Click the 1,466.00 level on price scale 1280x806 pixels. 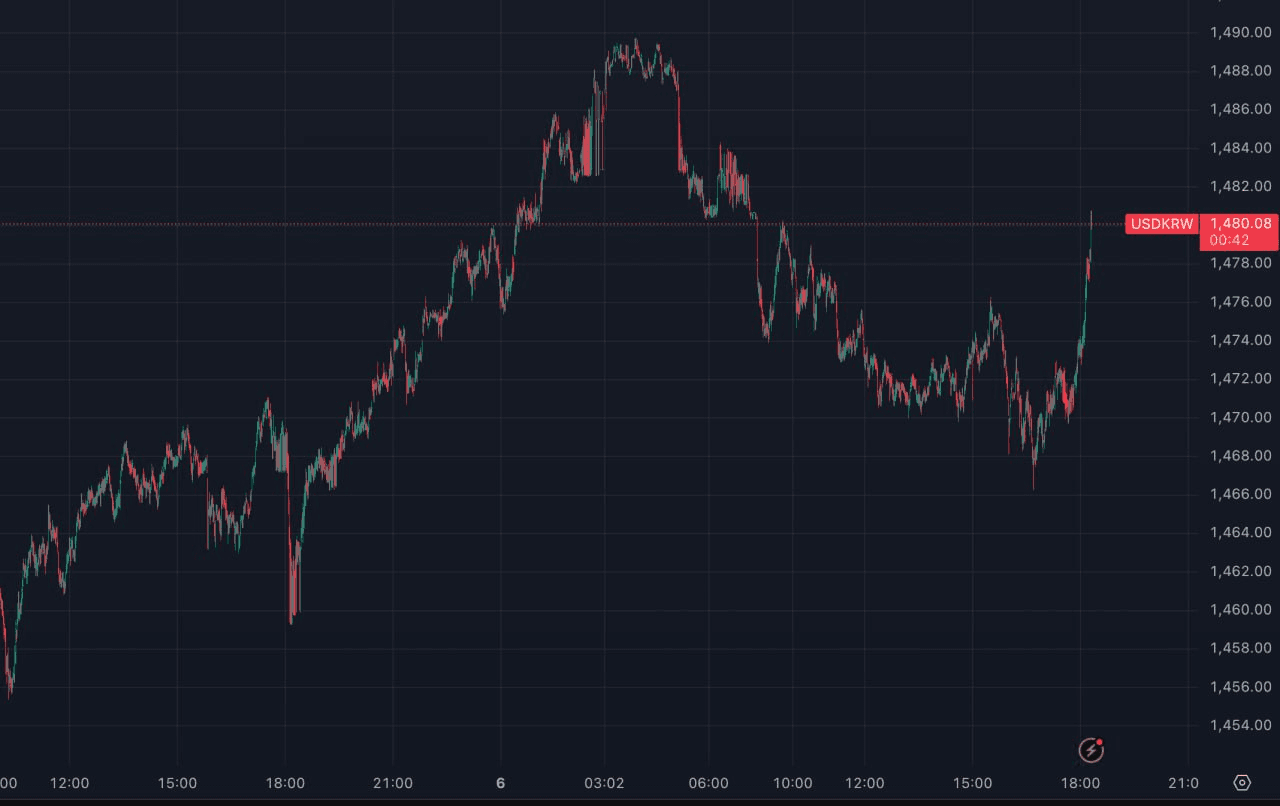1240,494
